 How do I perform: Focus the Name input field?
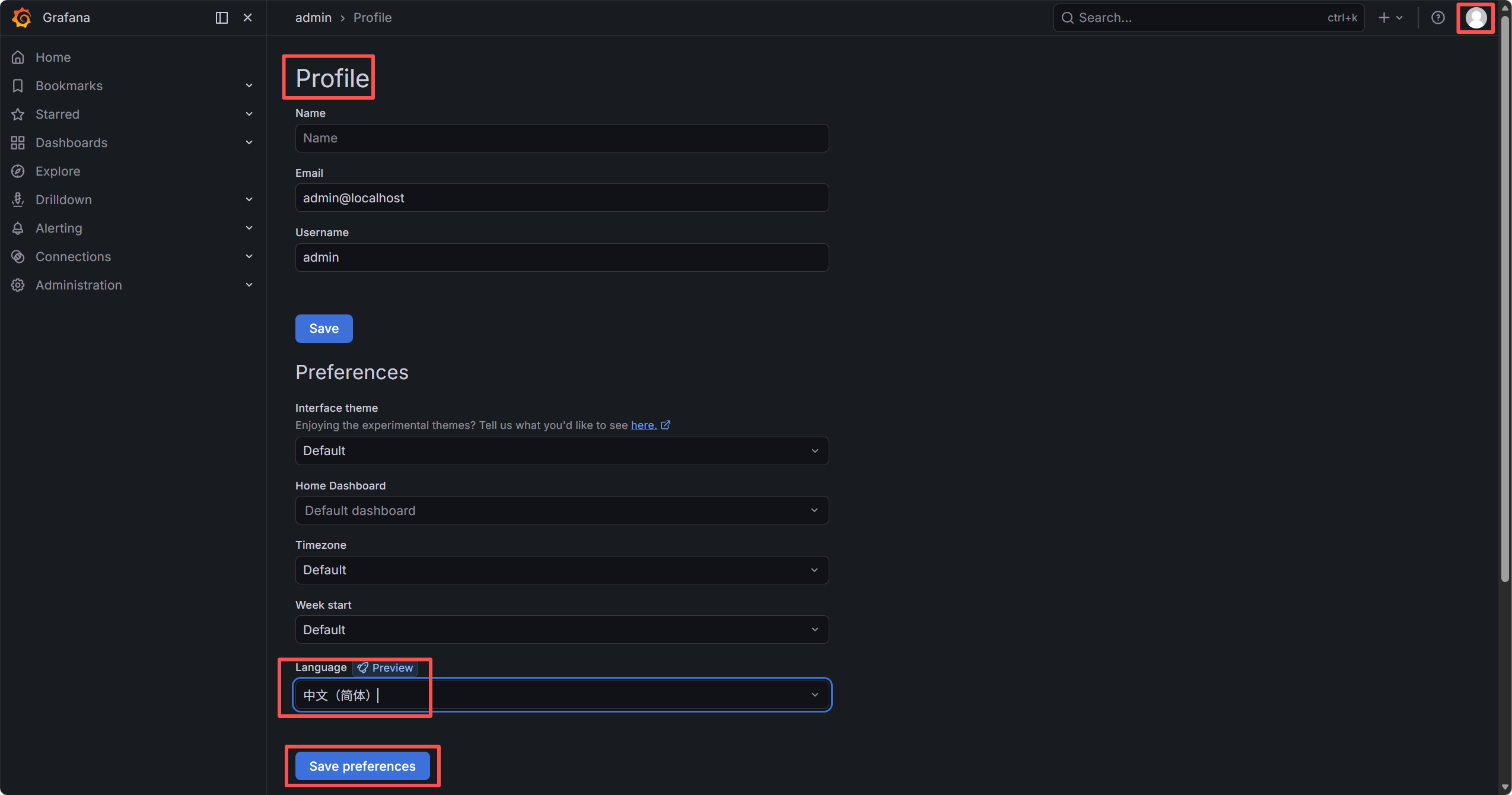[x=562, y=138]
